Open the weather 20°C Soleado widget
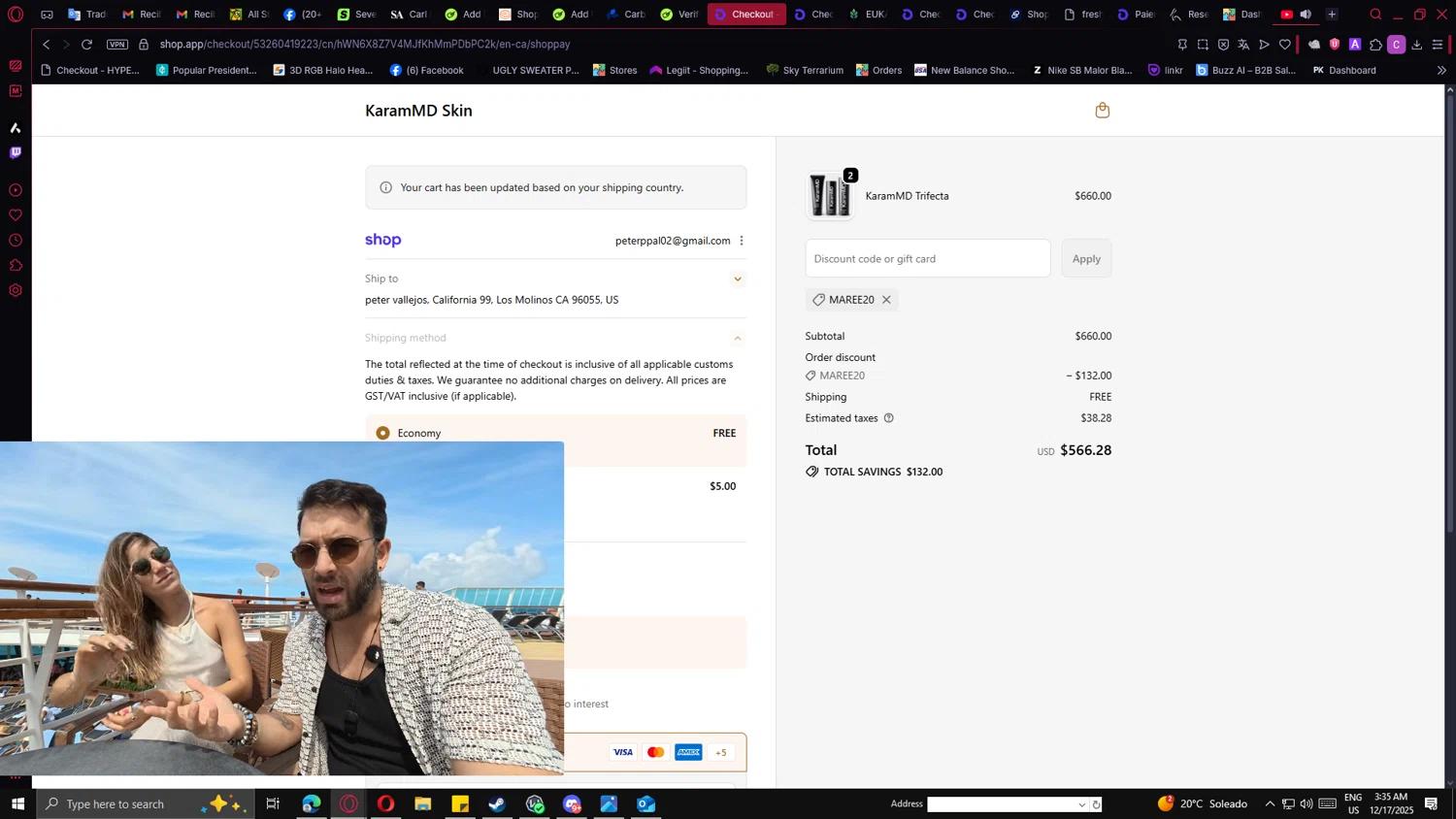This screenshot has height=819, width=1456. tap(1202, 803)
